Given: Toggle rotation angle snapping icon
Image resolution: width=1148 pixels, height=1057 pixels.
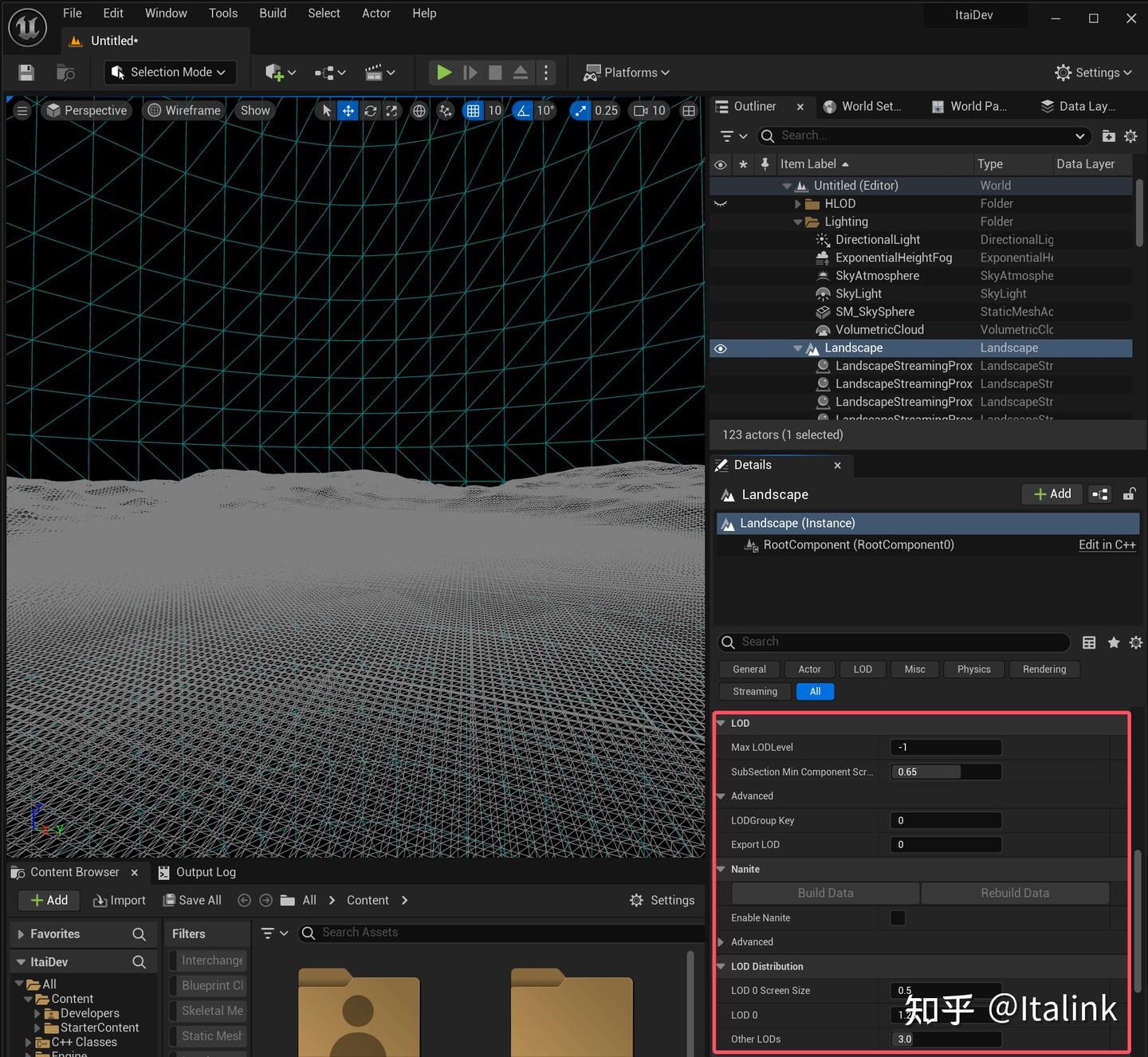Looking at the screenshot, I should [x=523, y=111].
